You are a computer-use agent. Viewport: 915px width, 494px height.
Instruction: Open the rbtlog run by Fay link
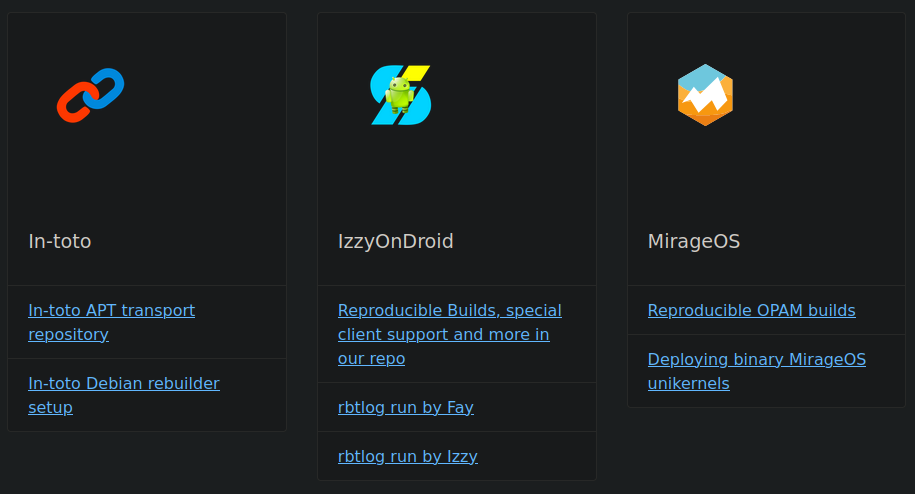pos(405,407)
